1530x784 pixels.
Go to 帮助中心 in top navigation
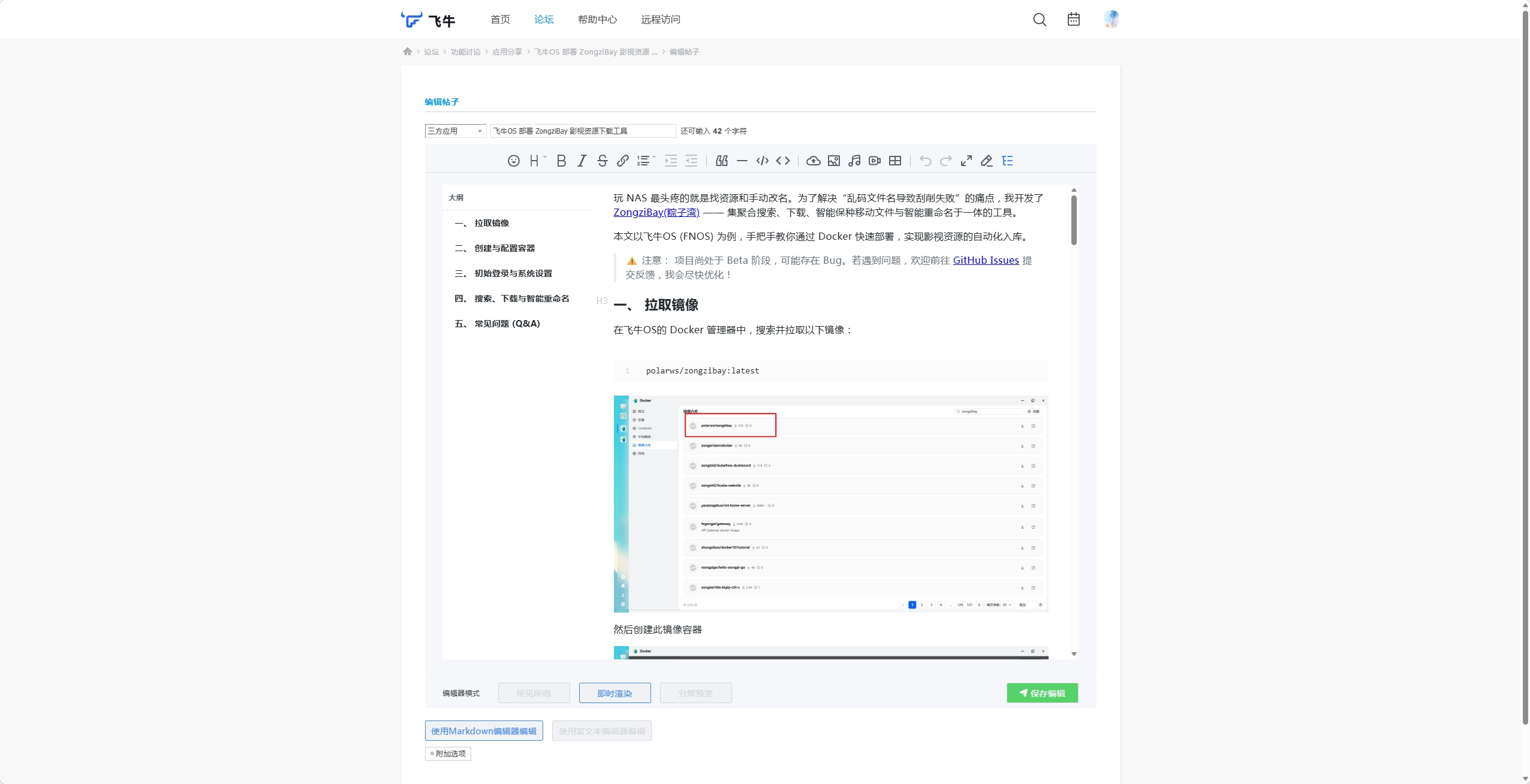coord(597,19)
